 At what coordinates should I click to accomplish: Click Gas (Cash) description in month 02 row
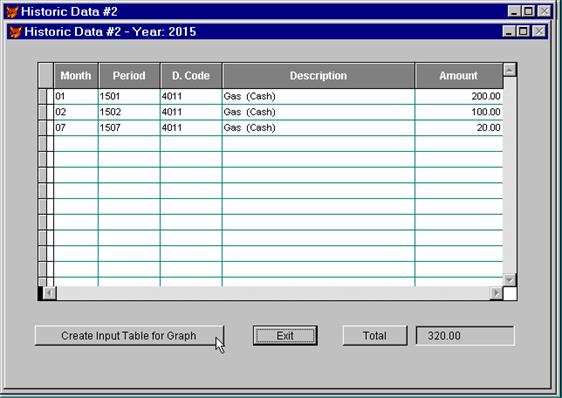[318, 112]
